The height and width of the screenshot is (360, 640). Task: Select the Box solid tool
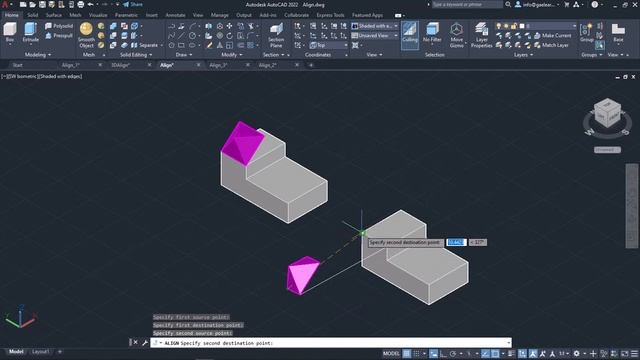click(x=10, y=33)
